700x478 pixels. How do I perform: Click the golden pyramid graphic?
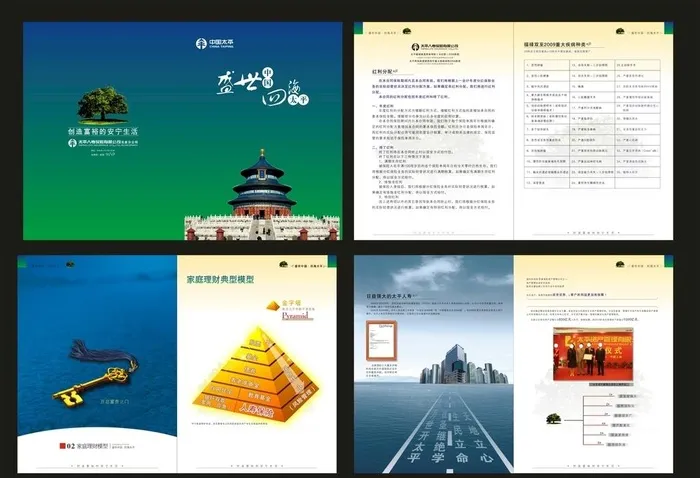(260, 361)
